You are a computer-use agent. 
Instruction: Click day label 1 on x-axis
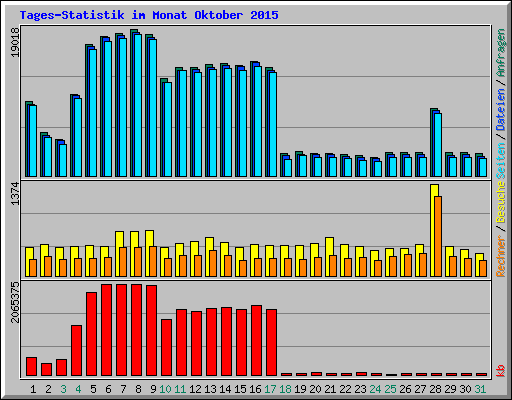coord(33,389)
